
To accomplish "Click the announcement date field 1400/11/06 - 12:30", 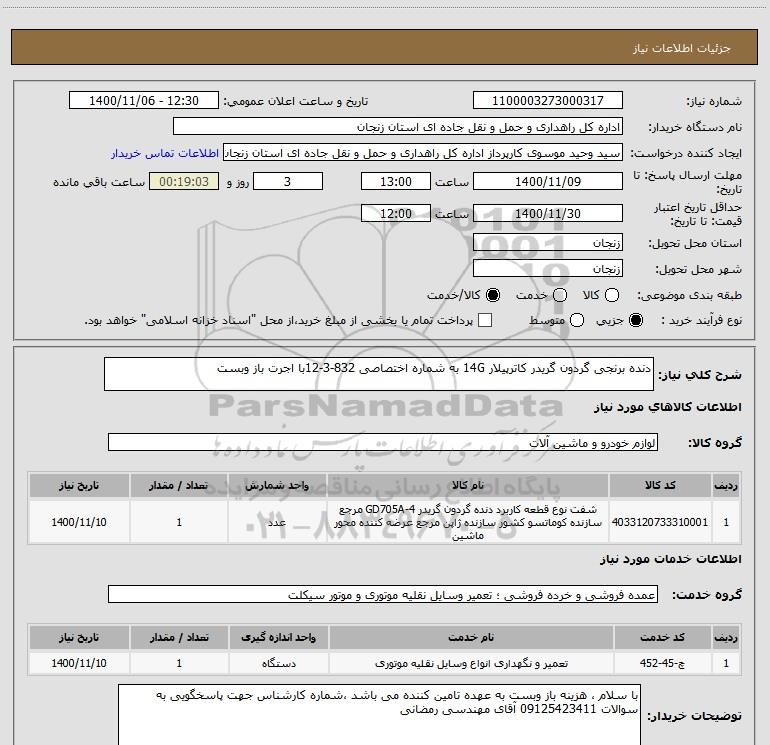I will (x=144, y=101).
